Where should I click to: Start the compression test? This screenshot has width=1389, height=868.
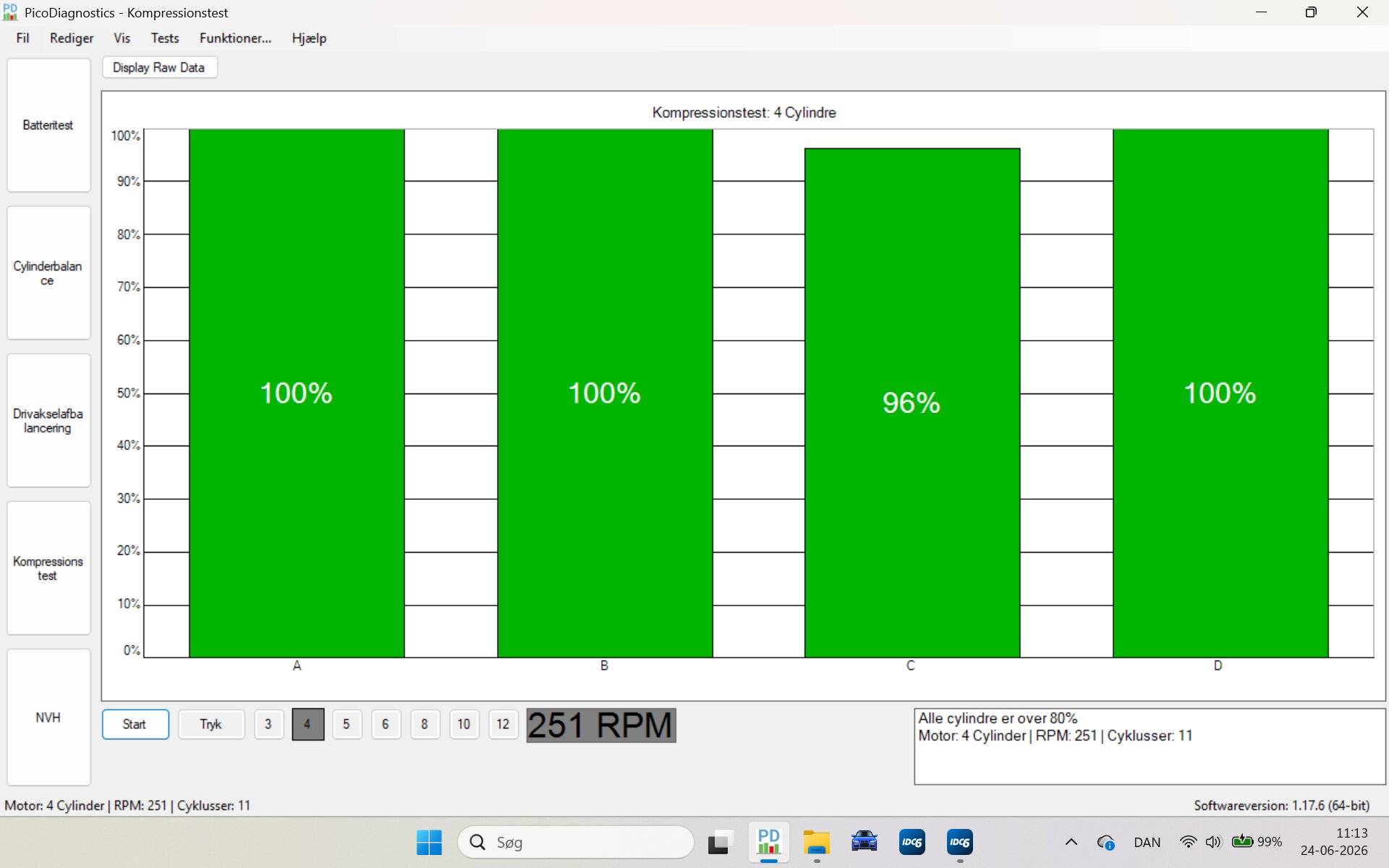(135, 724)
